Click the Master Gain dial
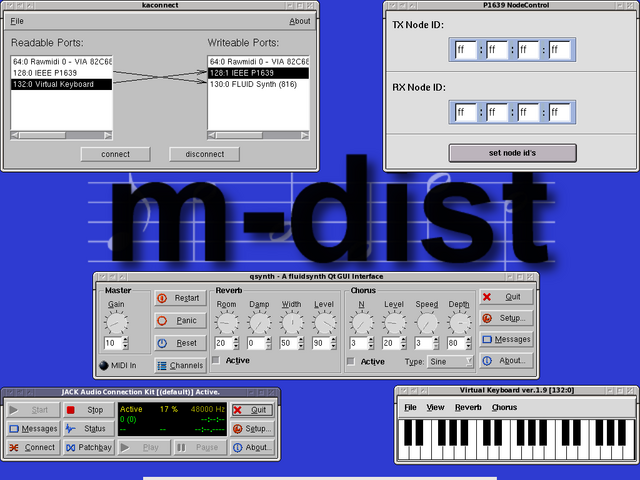640x480 pixels. (x=117, y=322)
